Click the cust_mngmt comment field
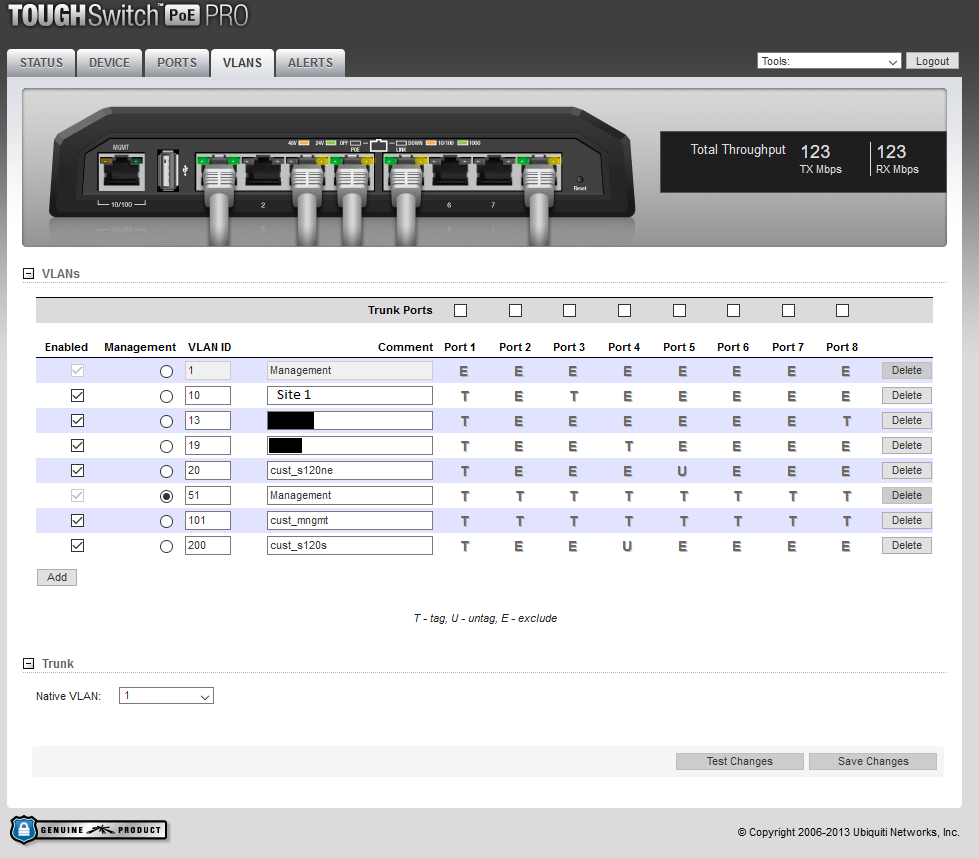979x858 pixels. tap(349, 521)
